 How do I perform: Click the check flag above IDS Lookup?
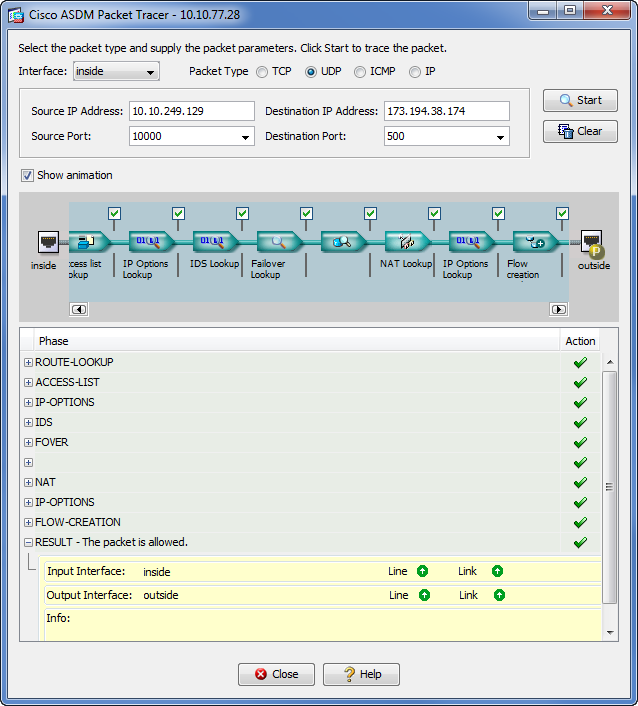click(242, 213)
